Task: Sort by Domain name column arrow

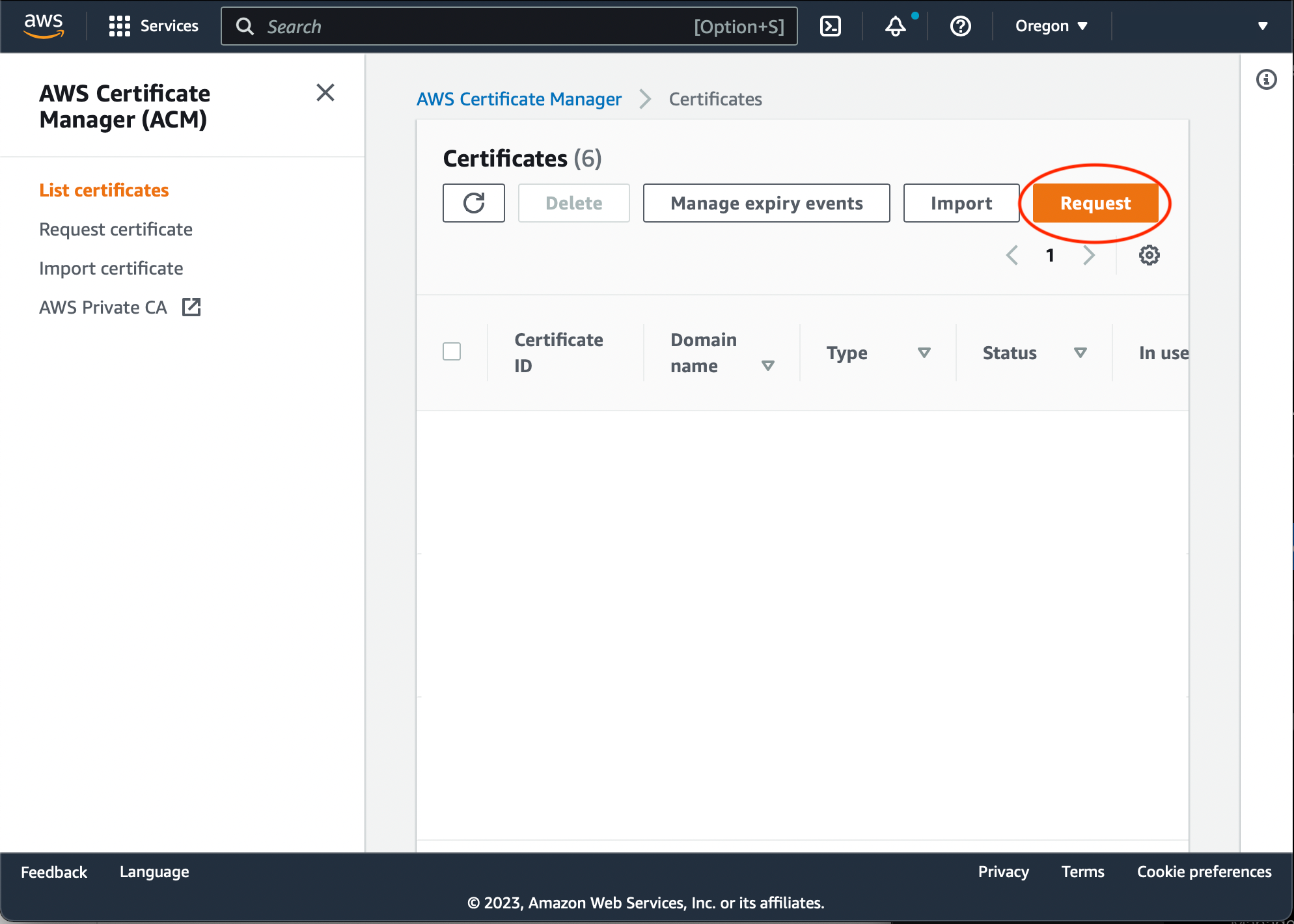Action: [768, 366]
